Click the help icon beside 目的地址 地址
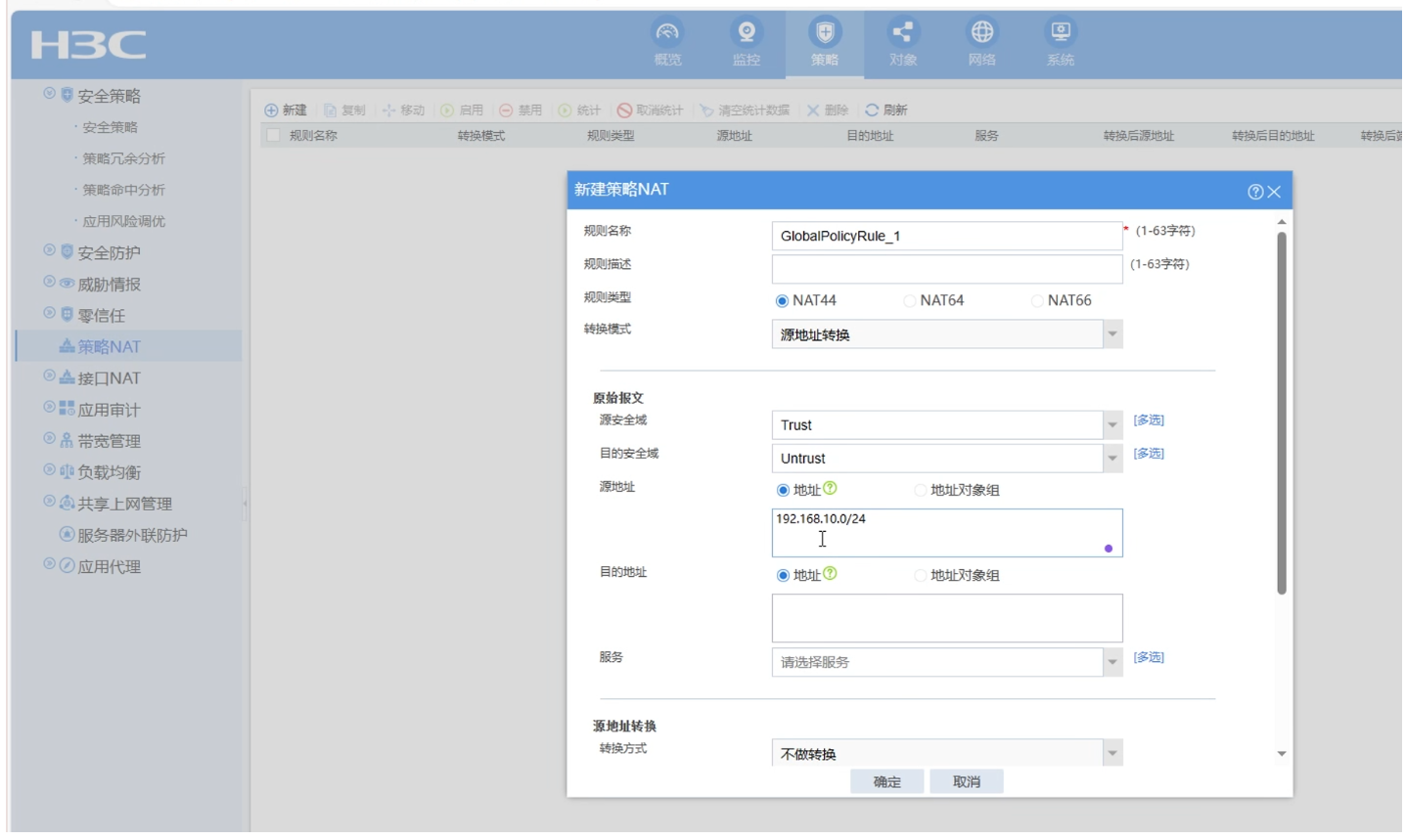The height and width of the screenshot is (840, 1405). (x=830, y=573)
